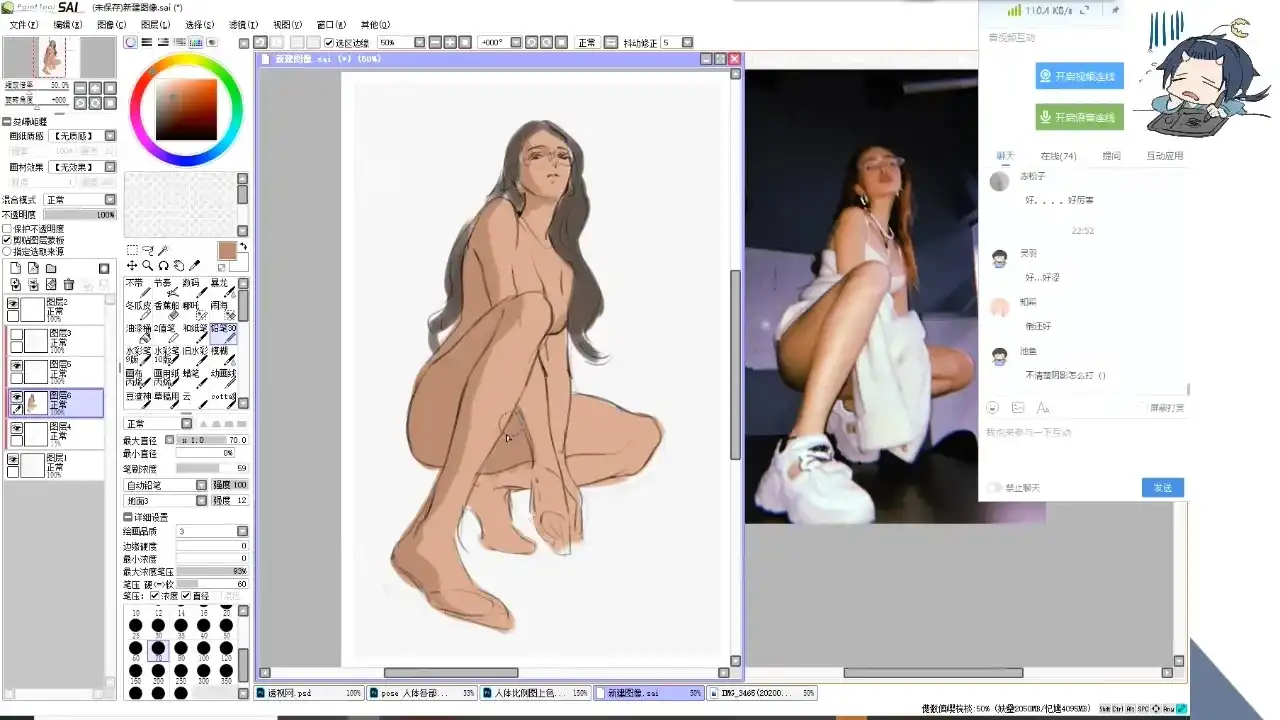
Task: Click the 开启视频连线 button
Action: click(x=1079, y=76)
